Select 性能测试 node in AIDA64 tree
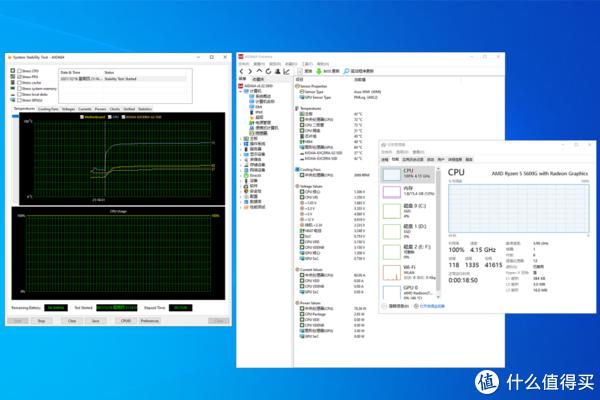This screenshot has width=600, height=400. (x=254, y=207)
